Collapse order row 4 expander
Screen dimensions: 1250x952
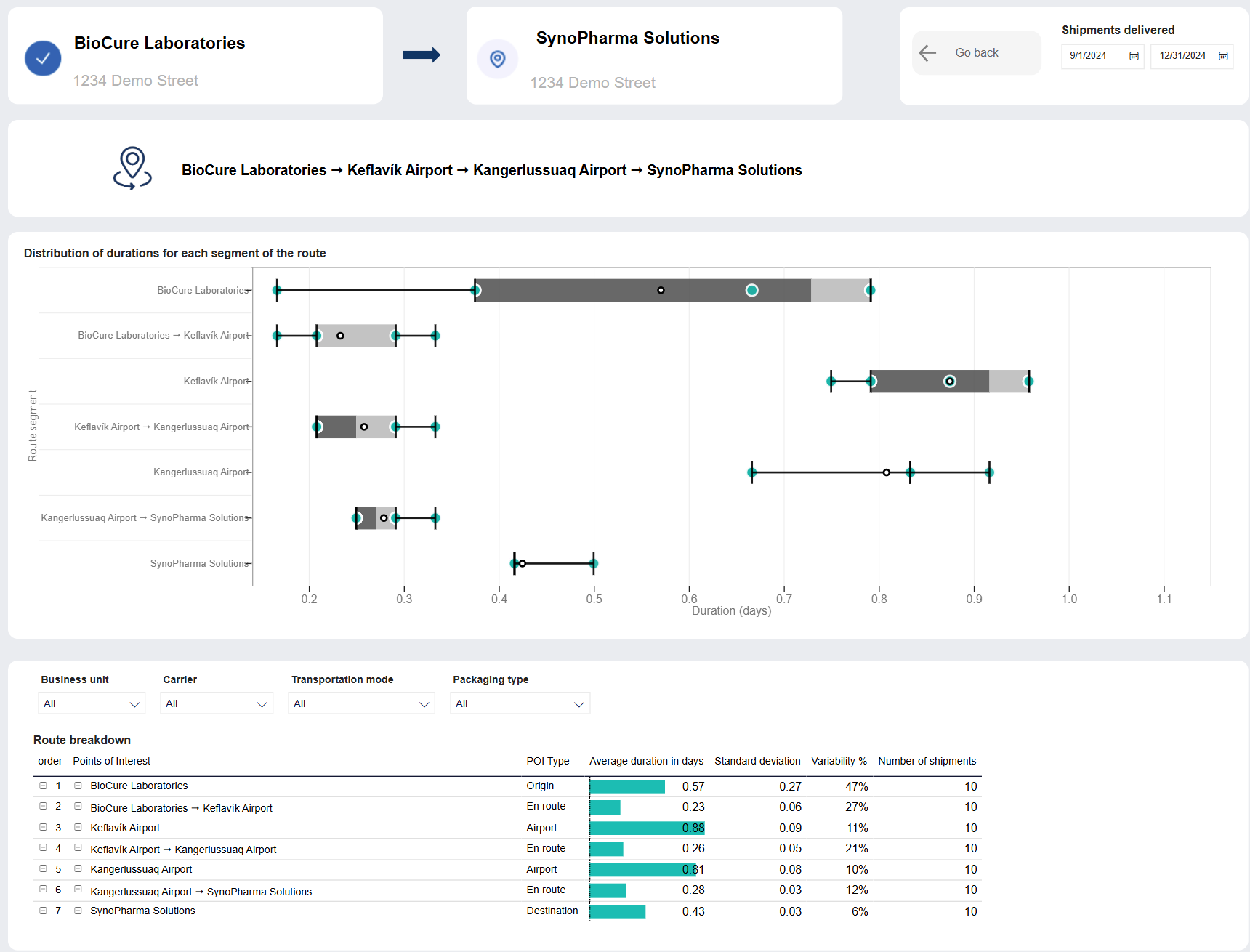pyautogui.click(x=43, y=847)
